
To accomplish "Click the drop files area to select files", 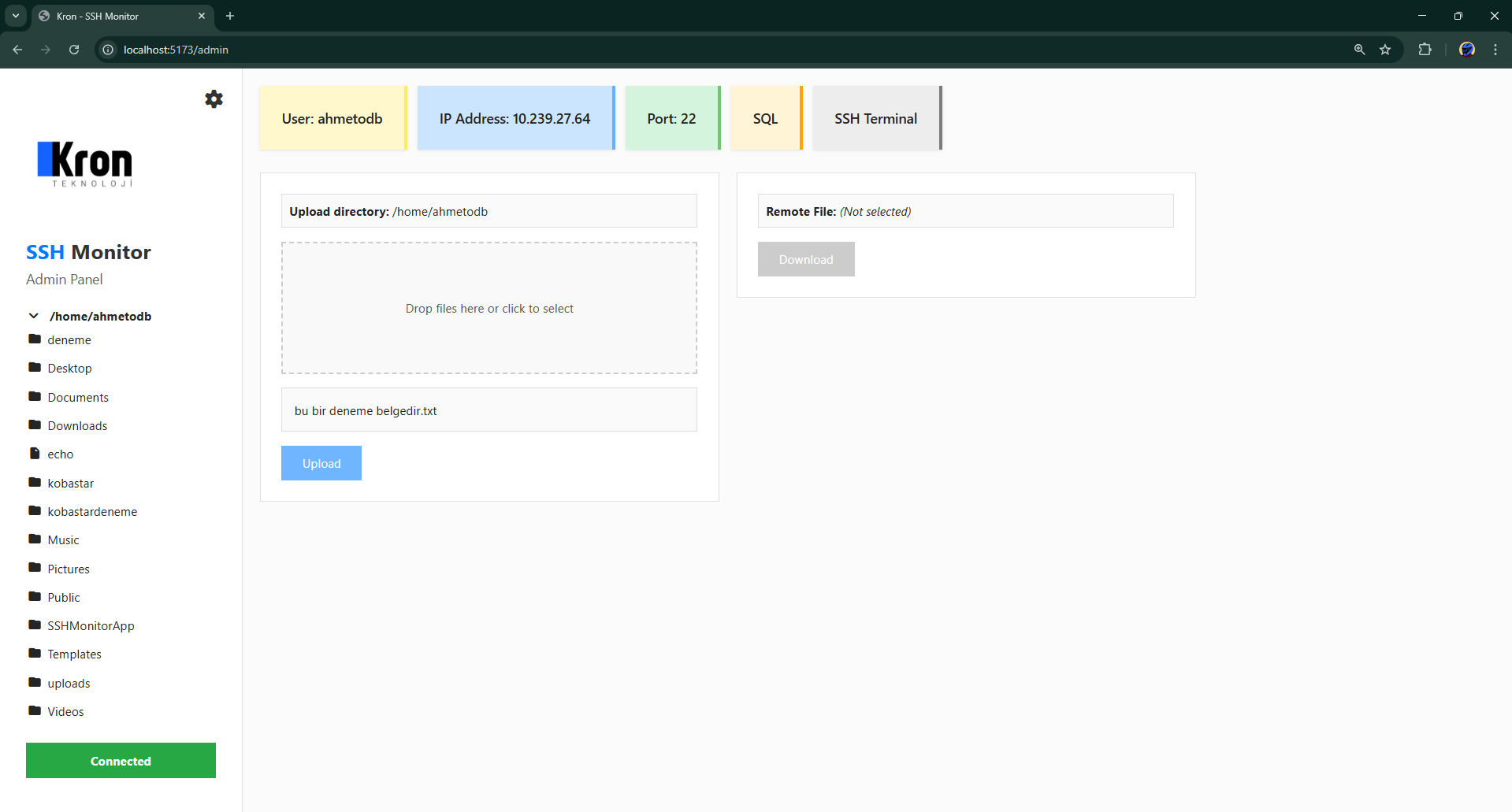I will 489,308.
